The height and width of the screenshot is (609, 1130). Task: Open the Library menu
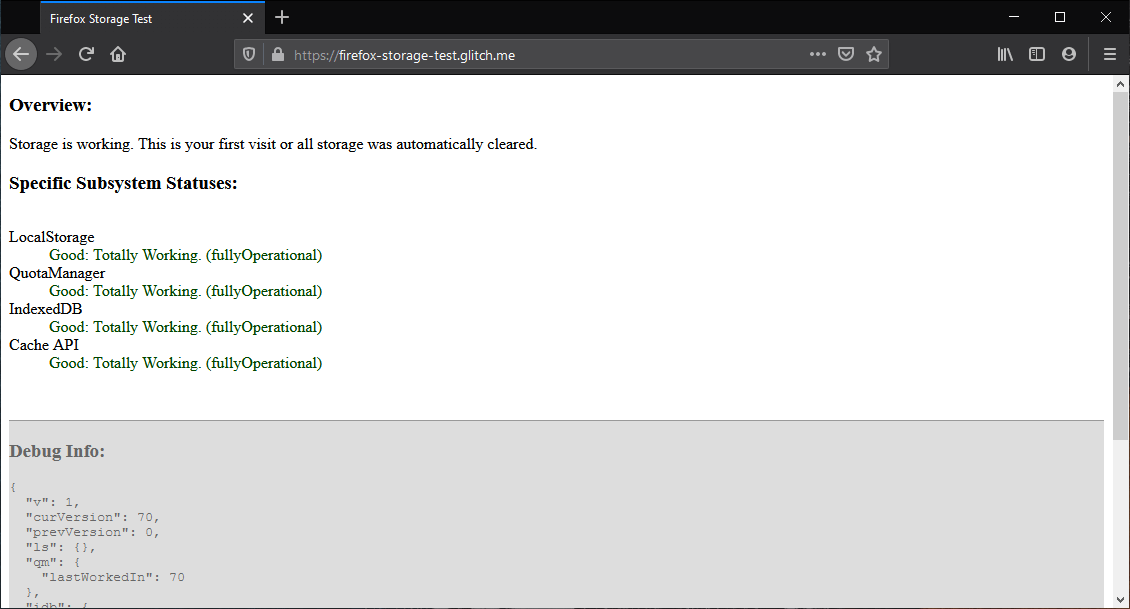coord(1005,55)
